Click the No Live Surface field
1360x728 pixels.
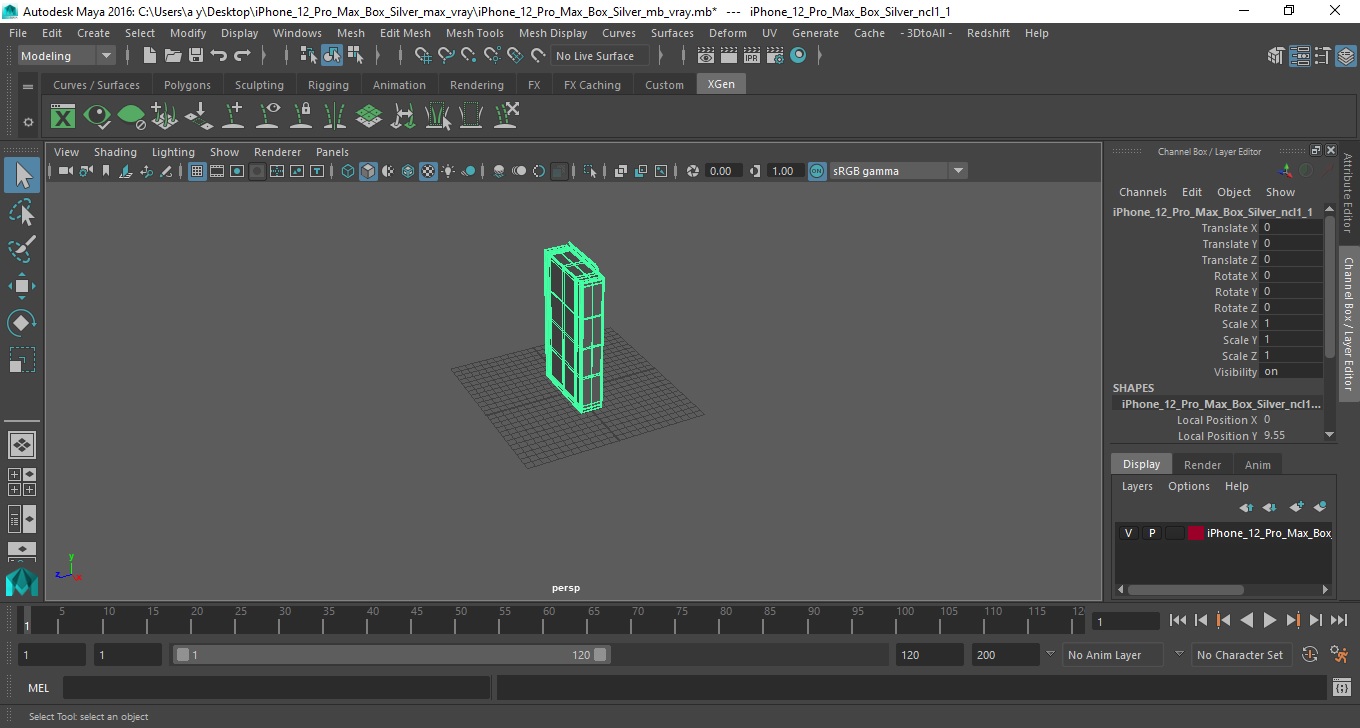tap(600, 56)
